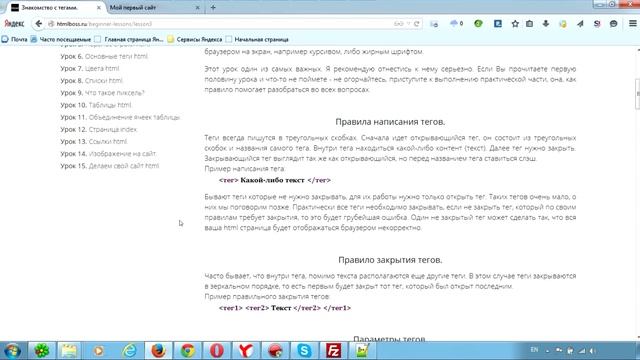Screen dimensions: 640x360
Task: Open lesson 'Урок 12. Страница index'
Action: click(x=99, y=129)
